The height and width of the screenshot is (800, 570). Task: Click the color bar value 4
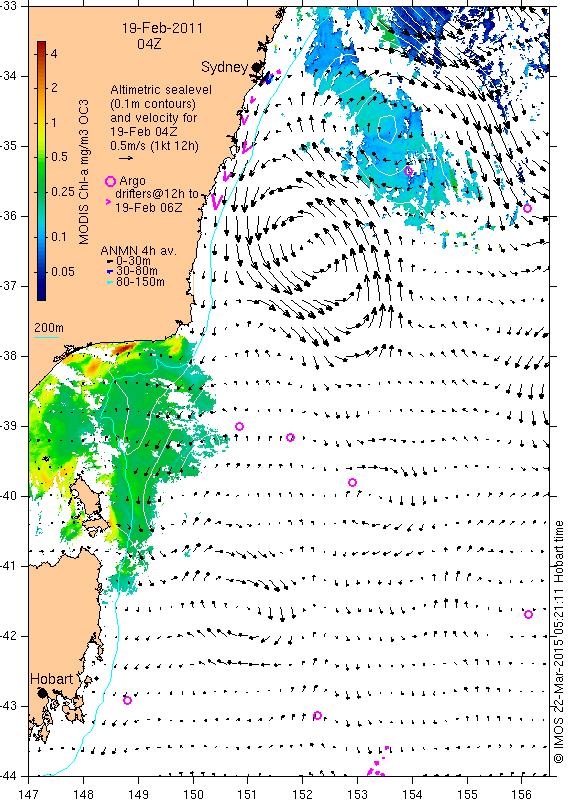click(54, 54)
